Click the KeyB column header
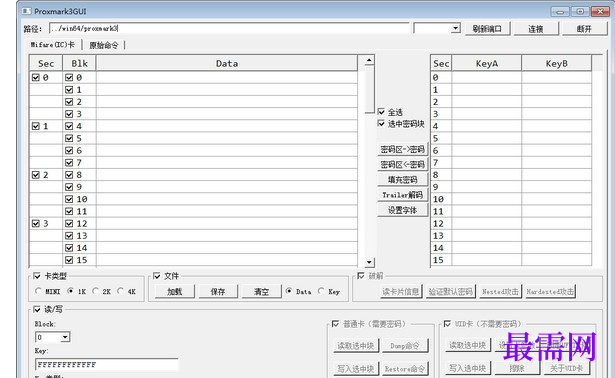This screenshot has width=615, height=378. click(557, 64)
